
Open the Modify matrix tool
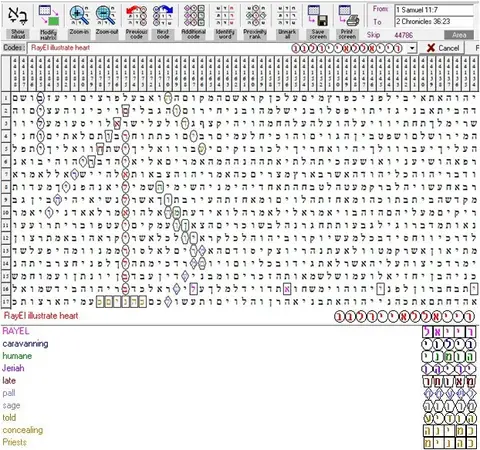point(48,21)
